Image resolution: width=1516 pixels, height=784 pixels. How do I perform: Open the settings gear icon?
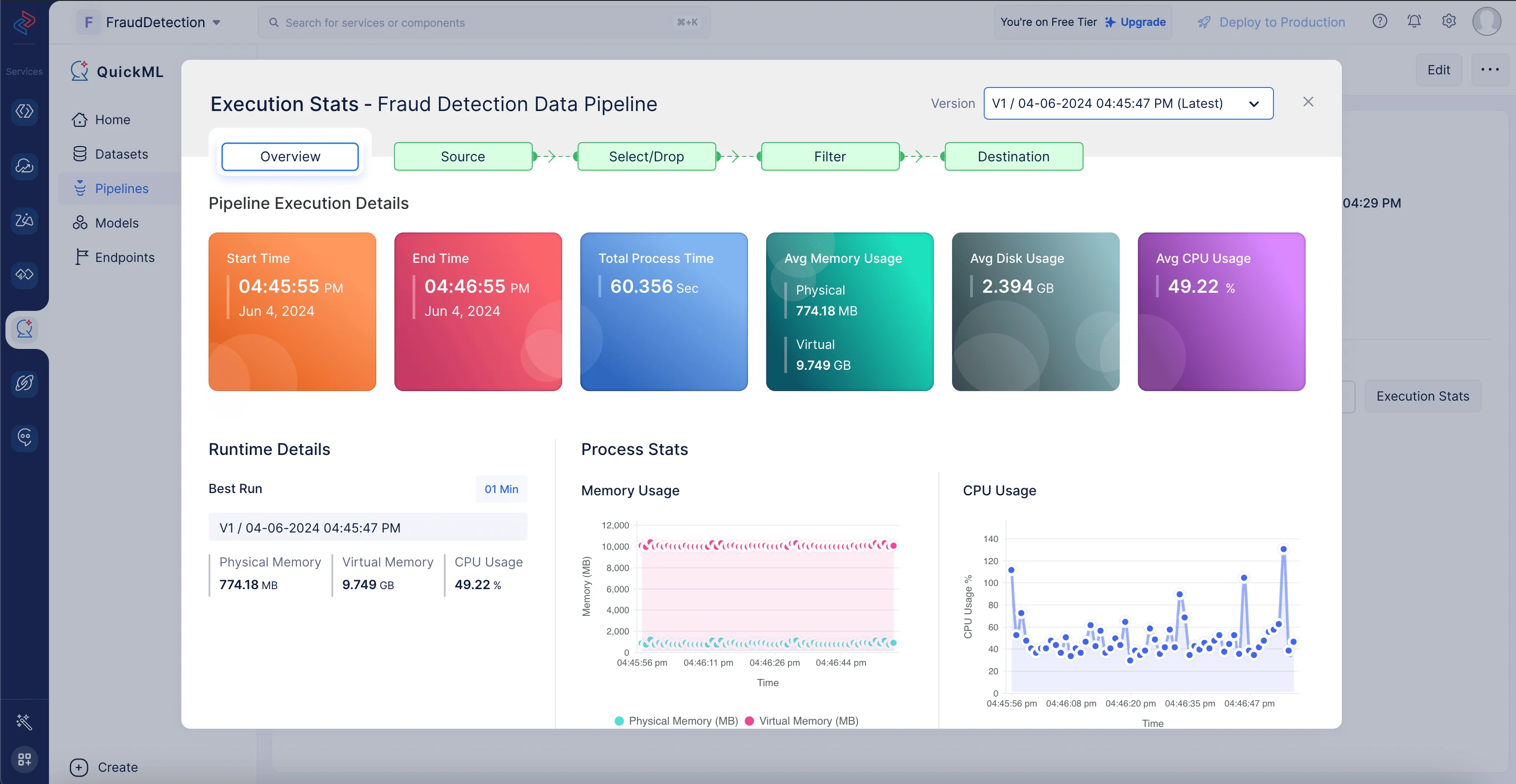click(1448, 22)
